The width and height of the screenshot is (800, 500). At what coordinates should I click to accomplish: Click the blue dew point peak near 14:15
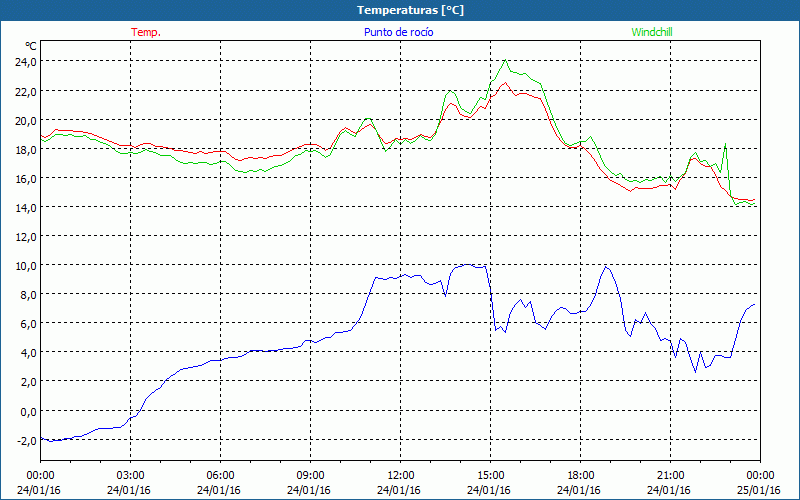pos(468,264)
